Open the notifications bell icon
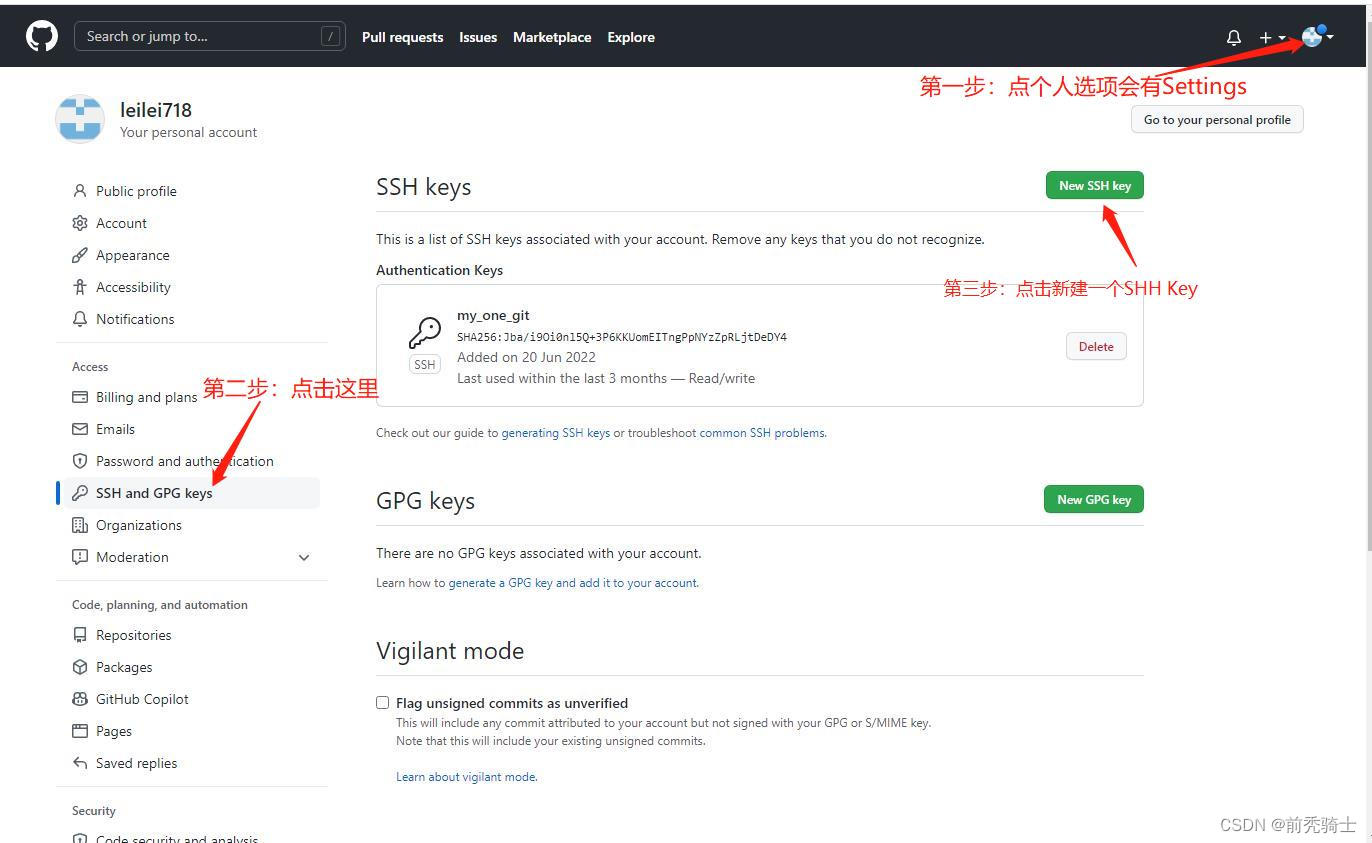The height and width of the screenshot is (843, 1372). click(x=1234, y=37)
